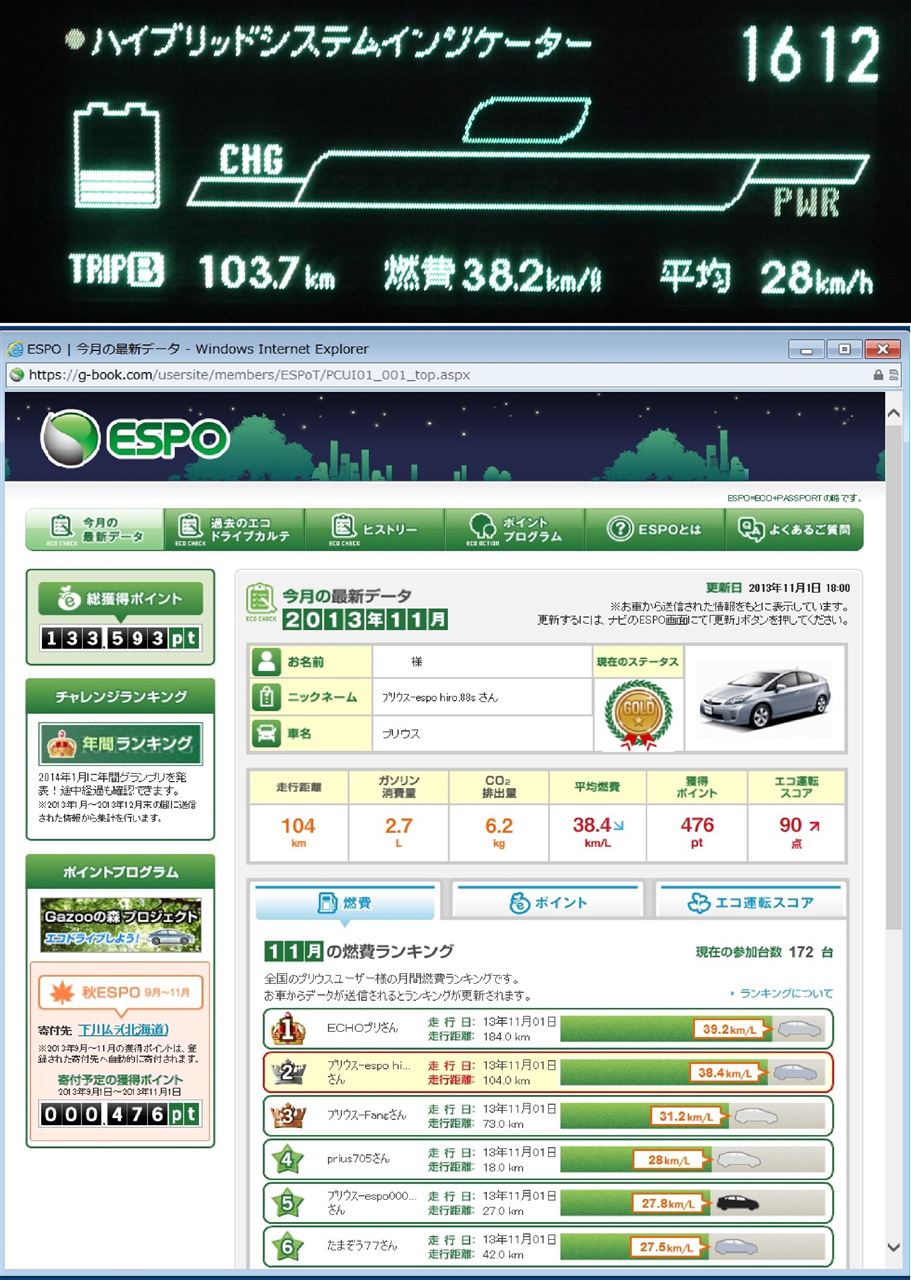Click the third-place crown rank icon

click(x=289, y=1116)
